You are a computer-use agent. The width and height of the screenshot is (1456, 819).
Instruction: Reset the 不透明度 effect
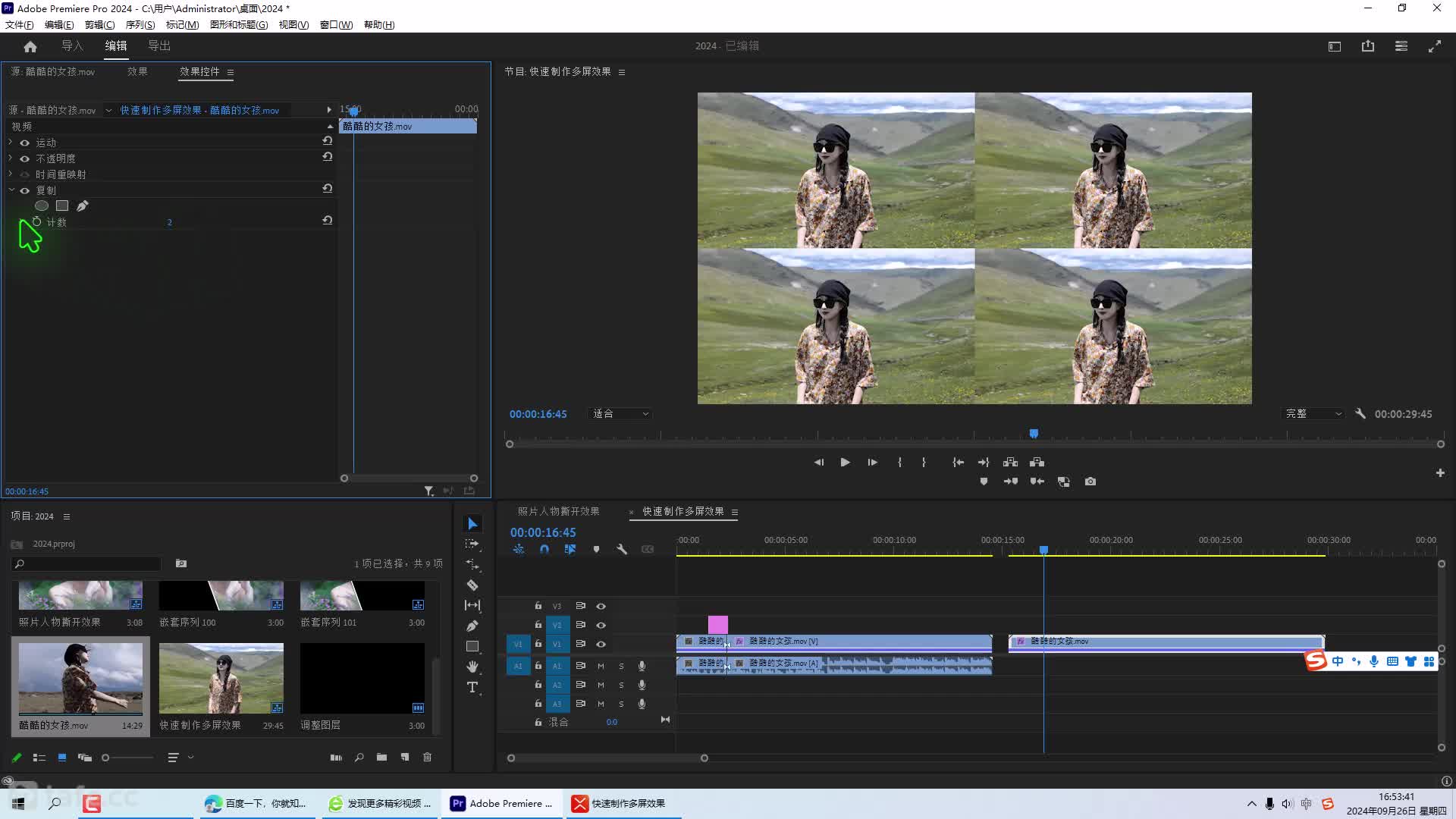tap(328, 157)
